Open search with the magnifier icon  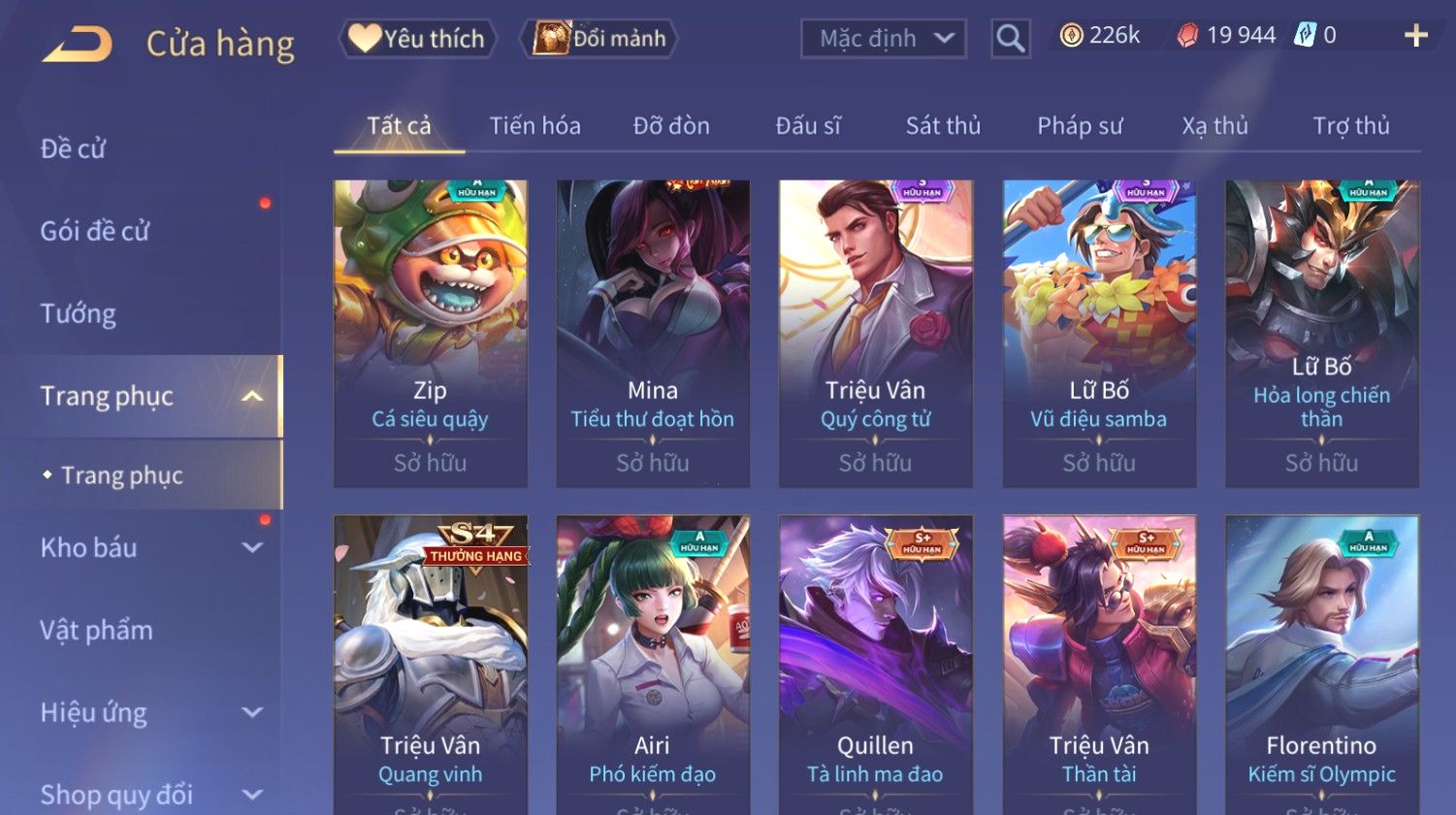[x=1010, y=39]
